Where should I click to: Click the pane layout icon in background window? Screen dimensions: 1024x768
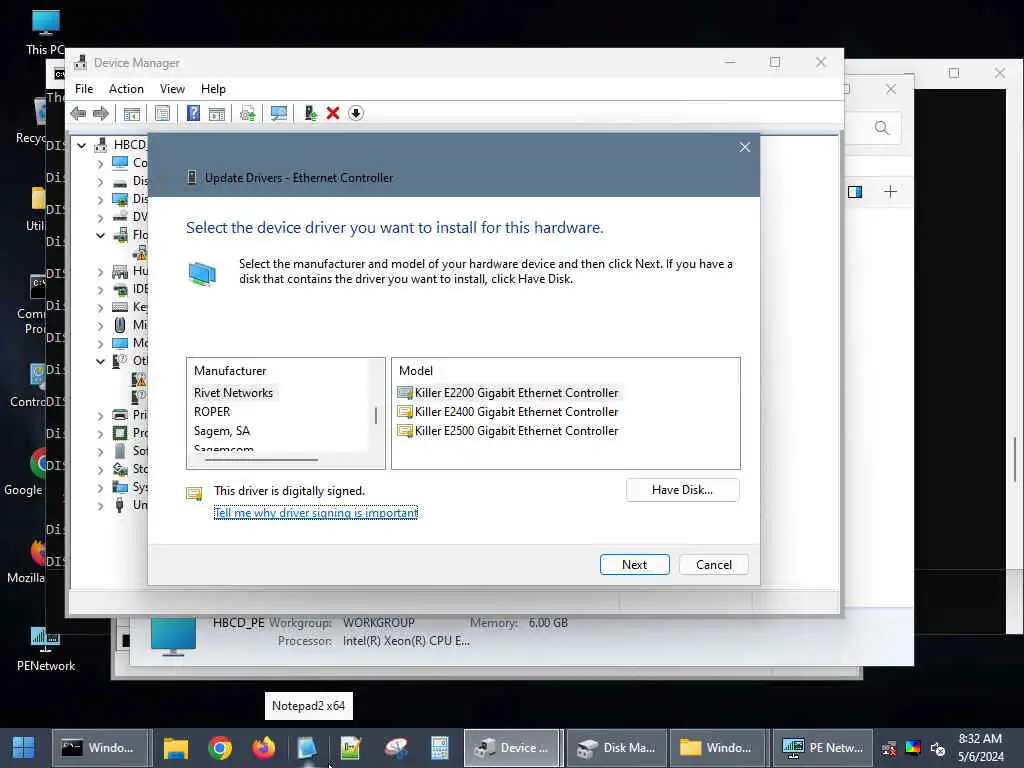[855, 191]
